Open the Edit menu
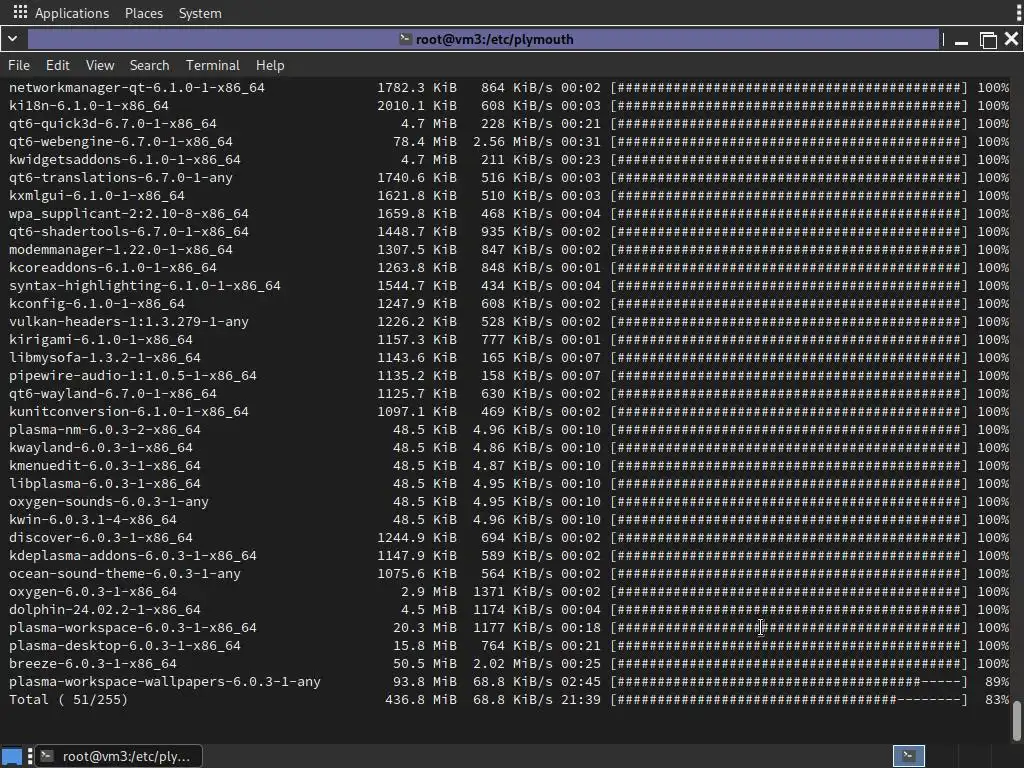 [57, 65]
